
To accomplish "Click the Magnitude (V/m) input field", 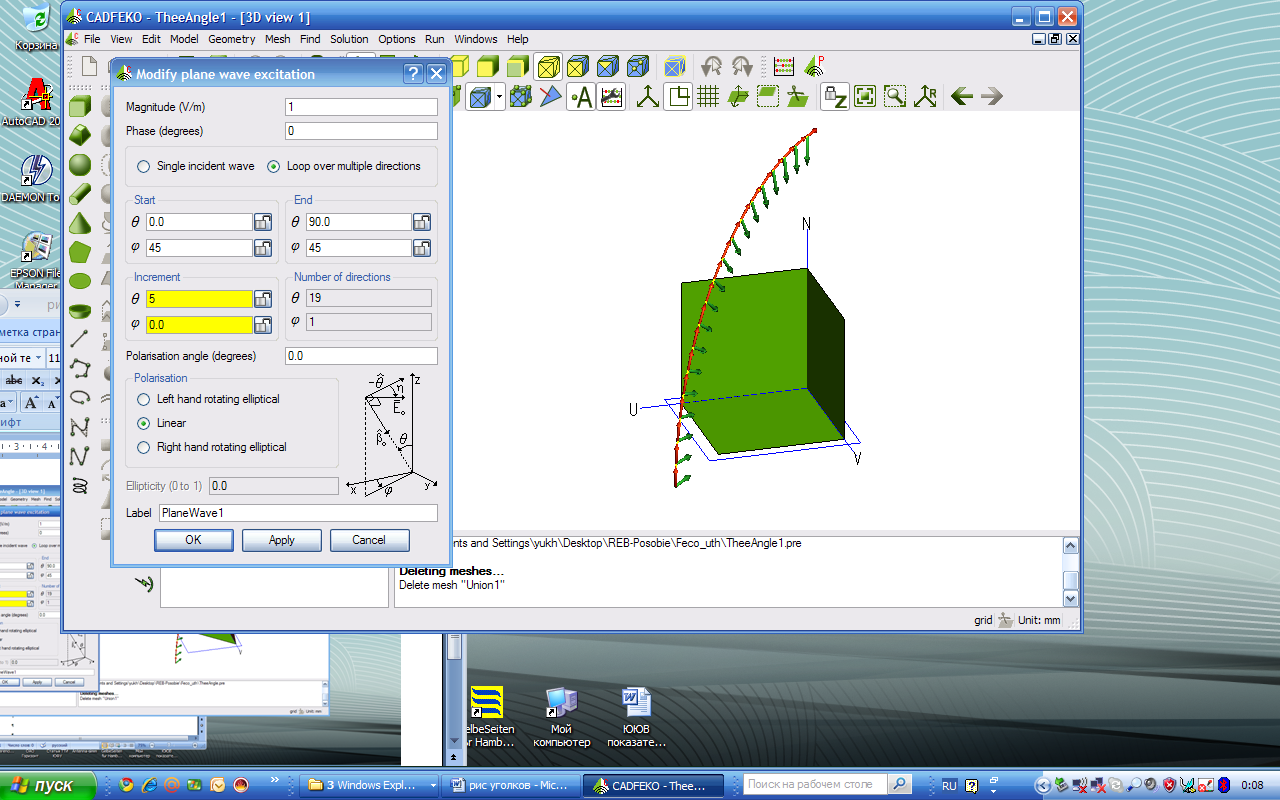I will (361, 107).
